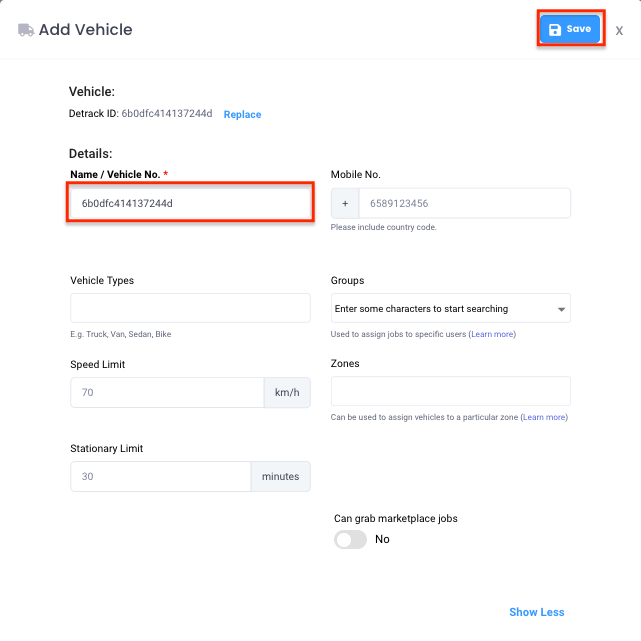Click the floppy disk icon on Save

tap(555, 29)
